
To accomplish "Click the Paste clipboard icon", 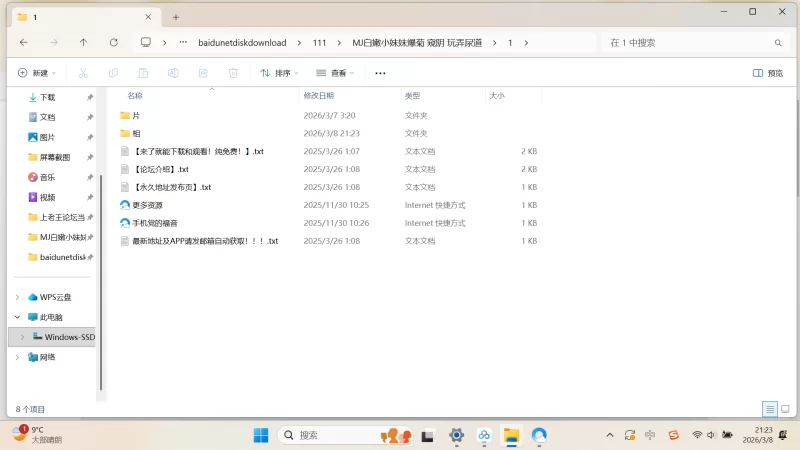I will click(143, 73).
